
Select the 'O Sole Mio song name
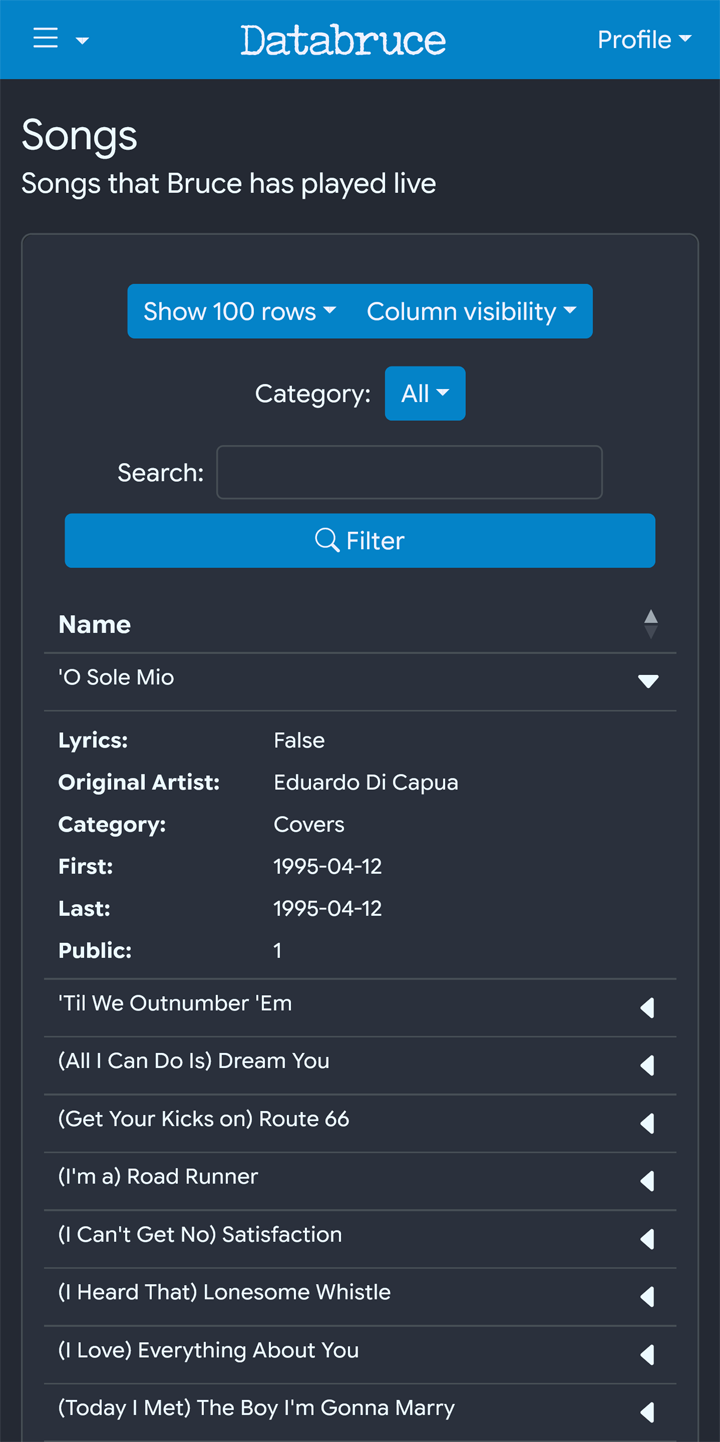[x=116, y=677]
